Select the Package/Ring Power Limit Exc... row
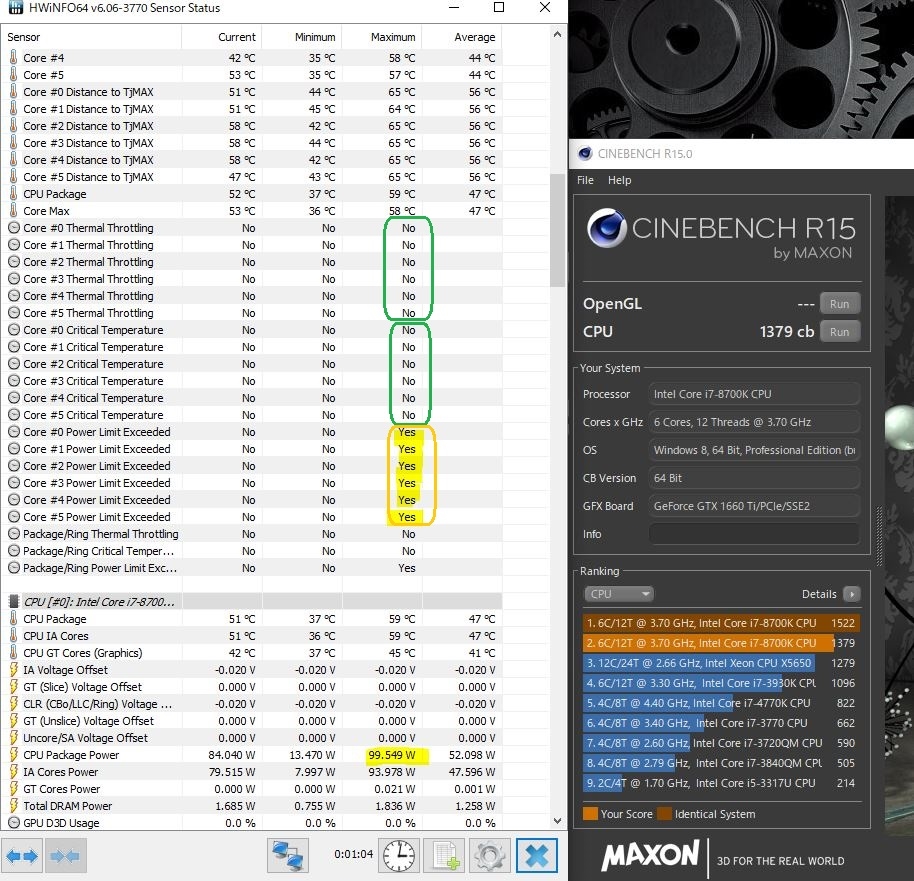The height and width of the screenshot is (881, 914). tap(251, 568)
